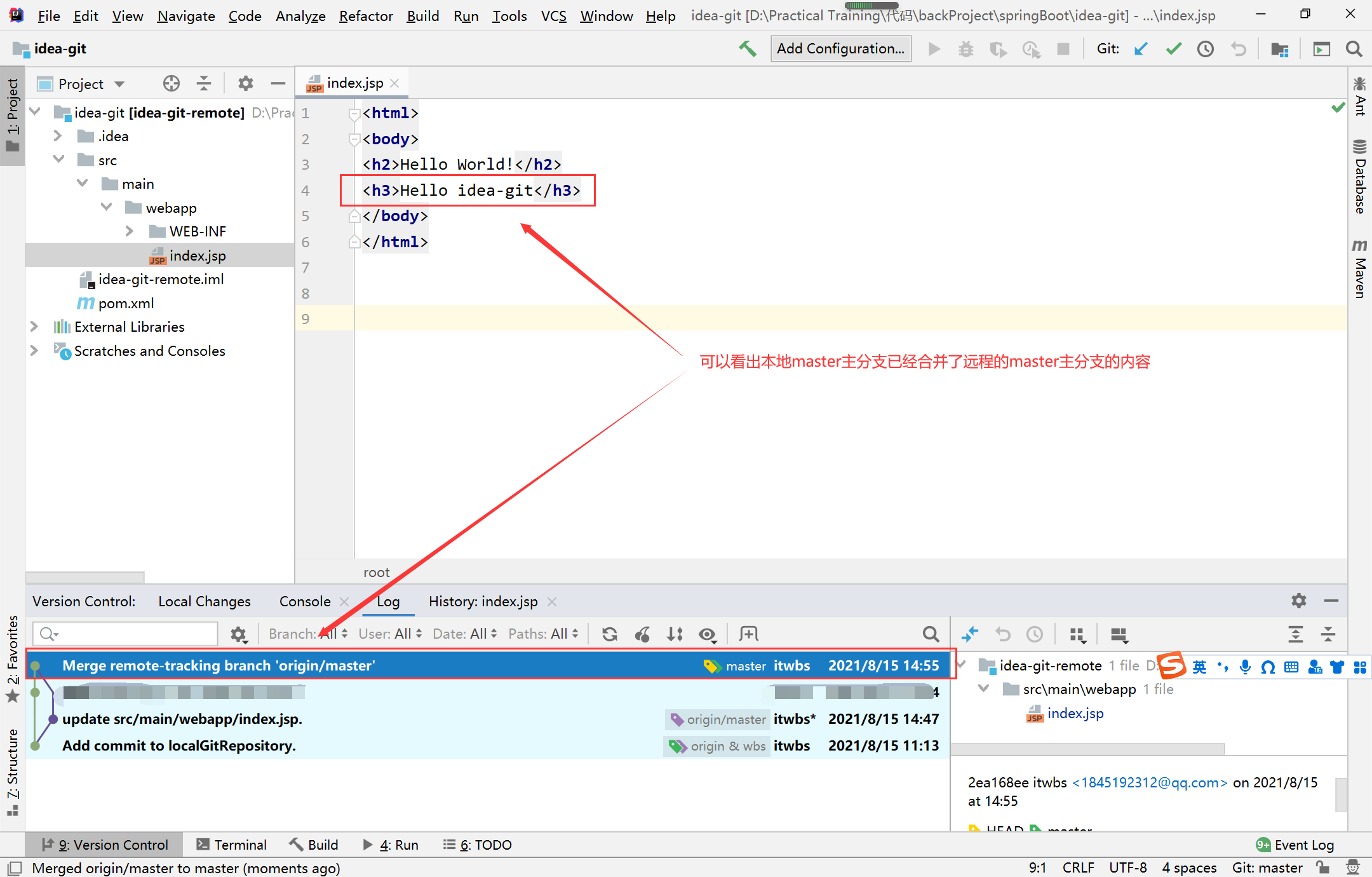Collapse all in Project panel
1372x877 pixels.
pos(204,83)
